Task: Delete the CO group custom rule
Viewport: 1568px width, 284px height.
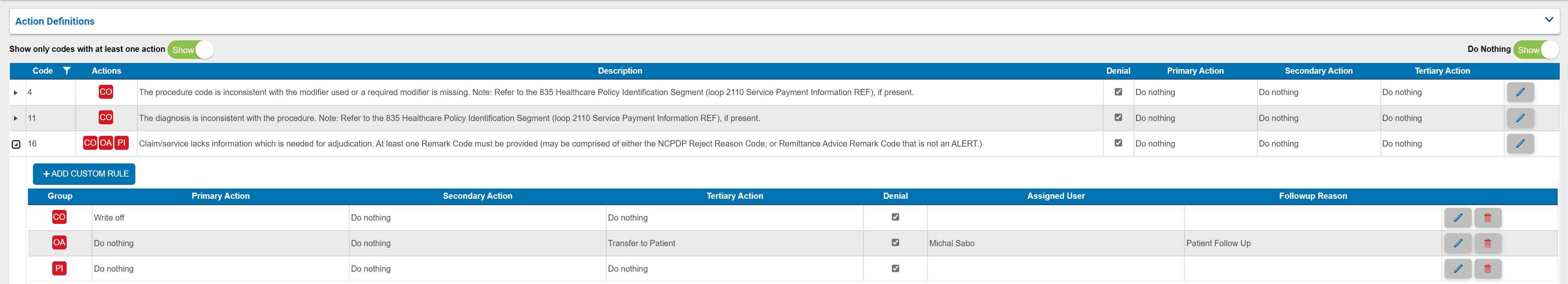Action: [1487, 218]
